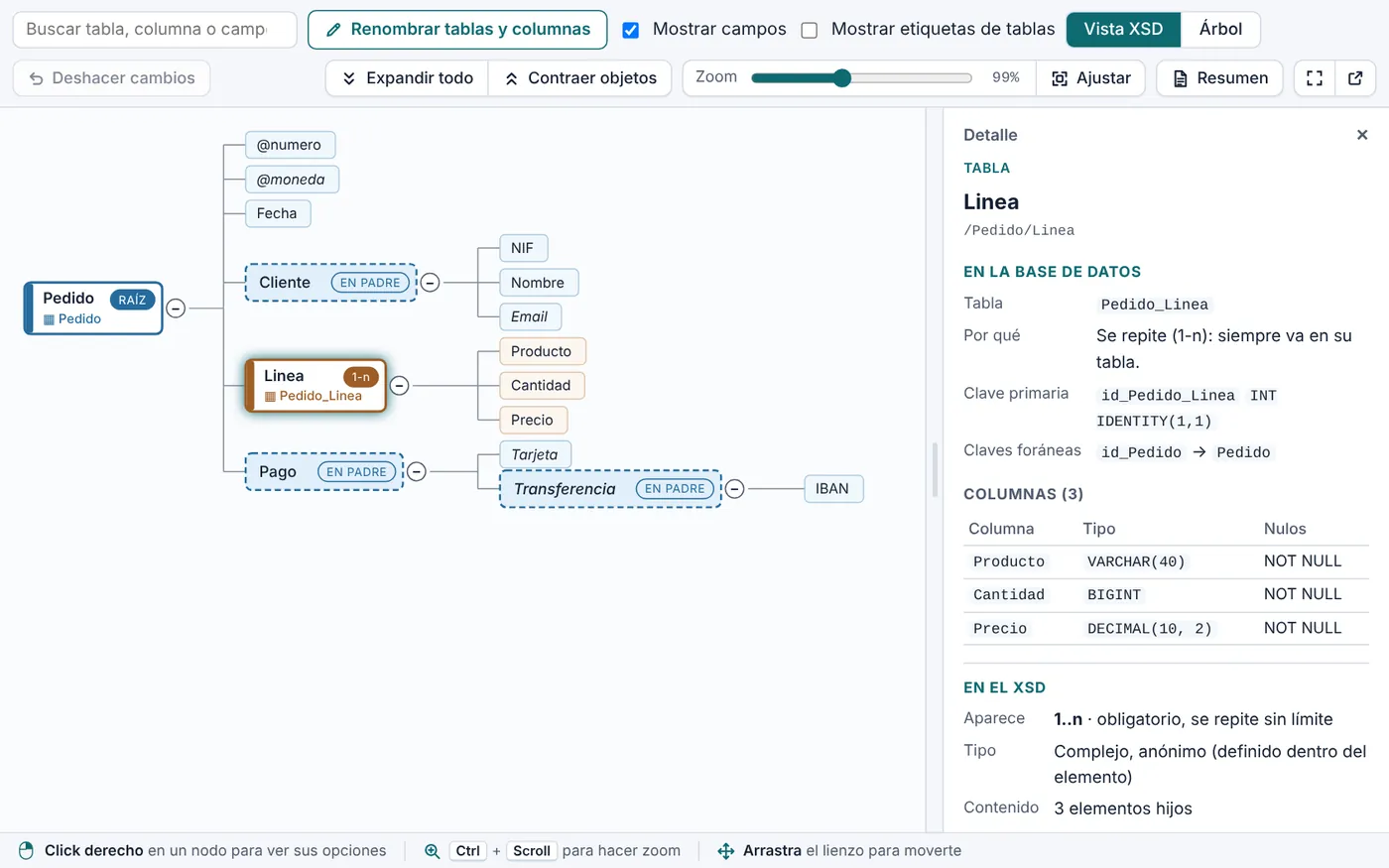Select the Pago node

pyautogui.click(x=324, y=472)
